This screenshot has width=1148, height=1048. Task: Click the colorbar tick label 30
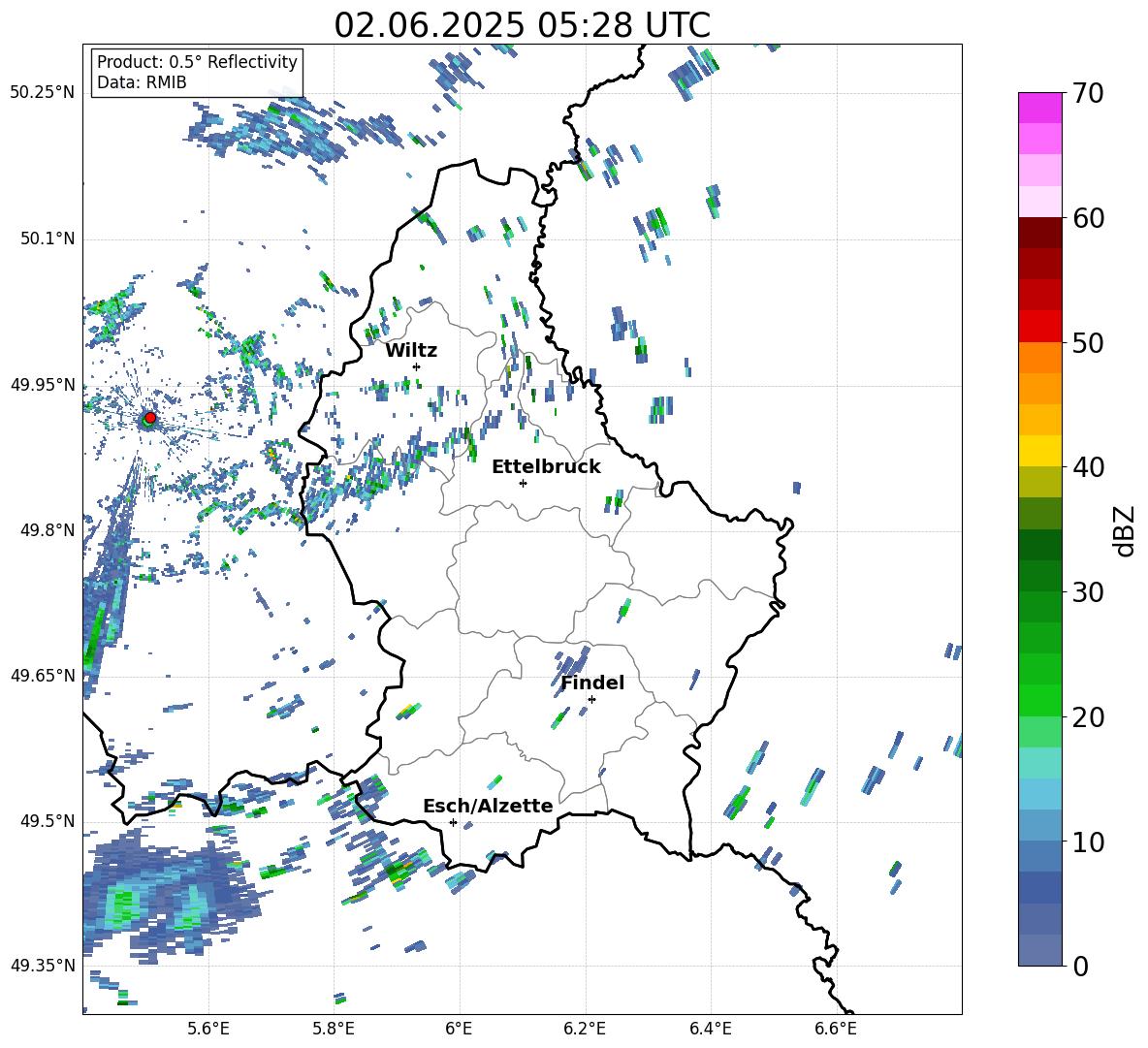click(1087, 592)
